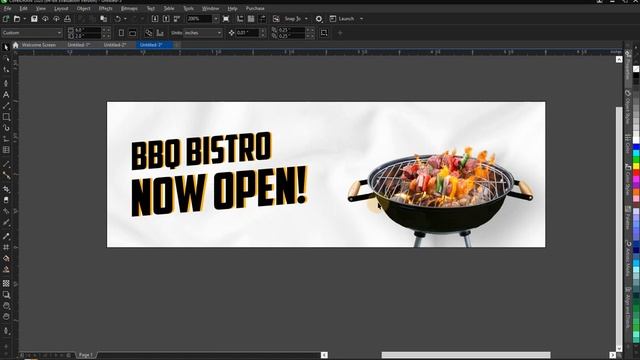Open the Object Styles docker tab
The width and height of the screenshot is (640, 360).
point(628,108)
